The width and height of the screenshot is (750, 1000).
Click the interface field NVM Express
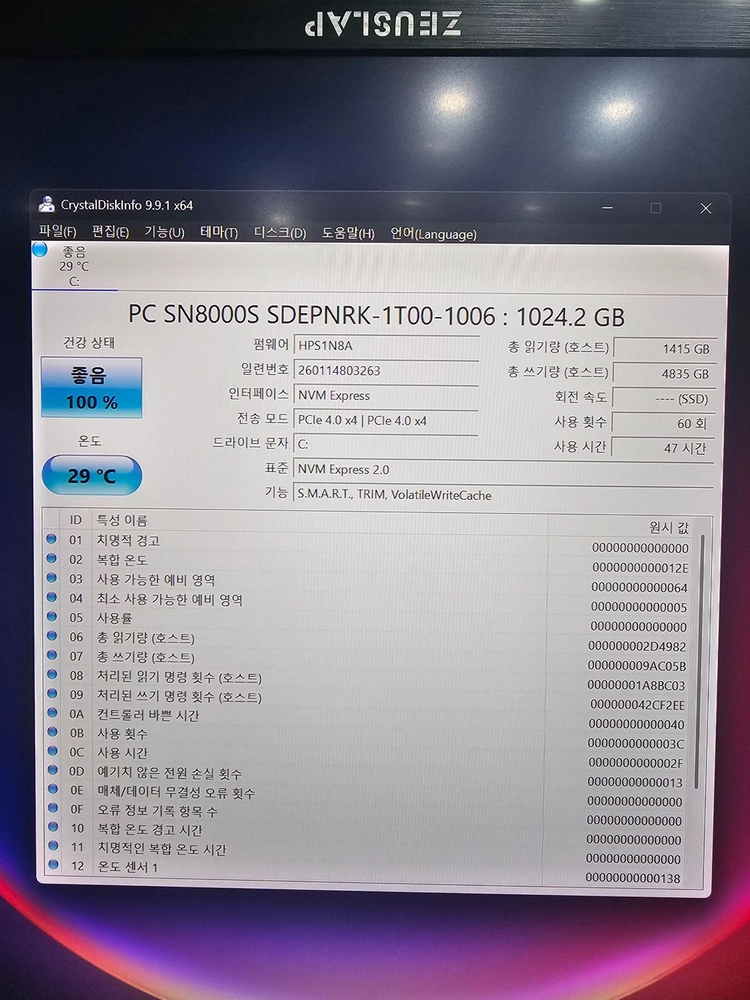point(386,395)
